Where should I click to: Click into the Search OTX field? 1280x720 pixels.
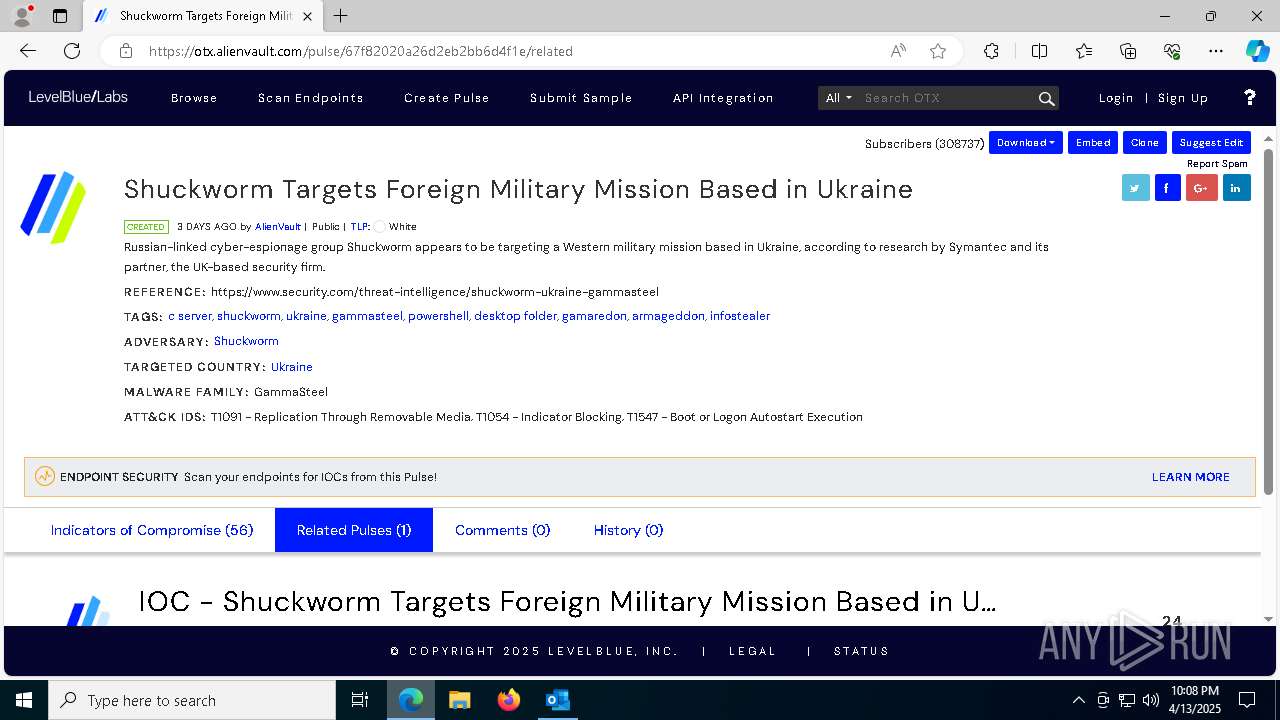click(x=947, y=98)
